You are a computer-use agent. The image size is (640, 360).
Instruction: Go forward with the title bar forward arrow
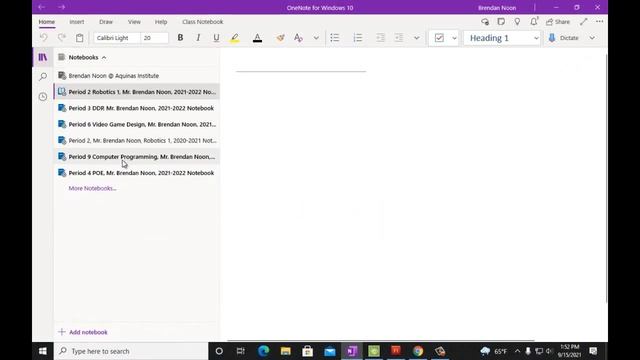click(61, 7)
